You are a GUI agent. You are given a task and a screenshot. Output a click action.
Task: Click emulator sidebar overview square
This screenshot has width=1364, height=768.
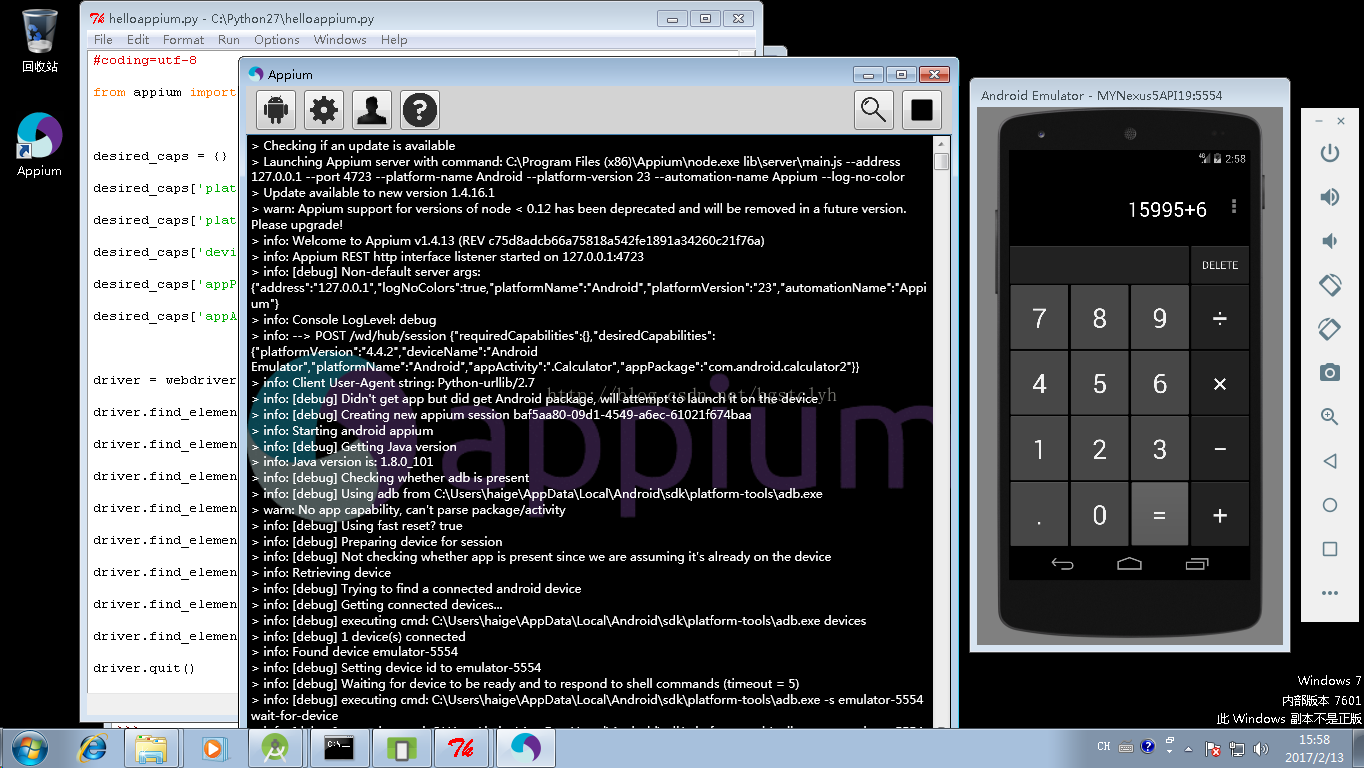1329,549
